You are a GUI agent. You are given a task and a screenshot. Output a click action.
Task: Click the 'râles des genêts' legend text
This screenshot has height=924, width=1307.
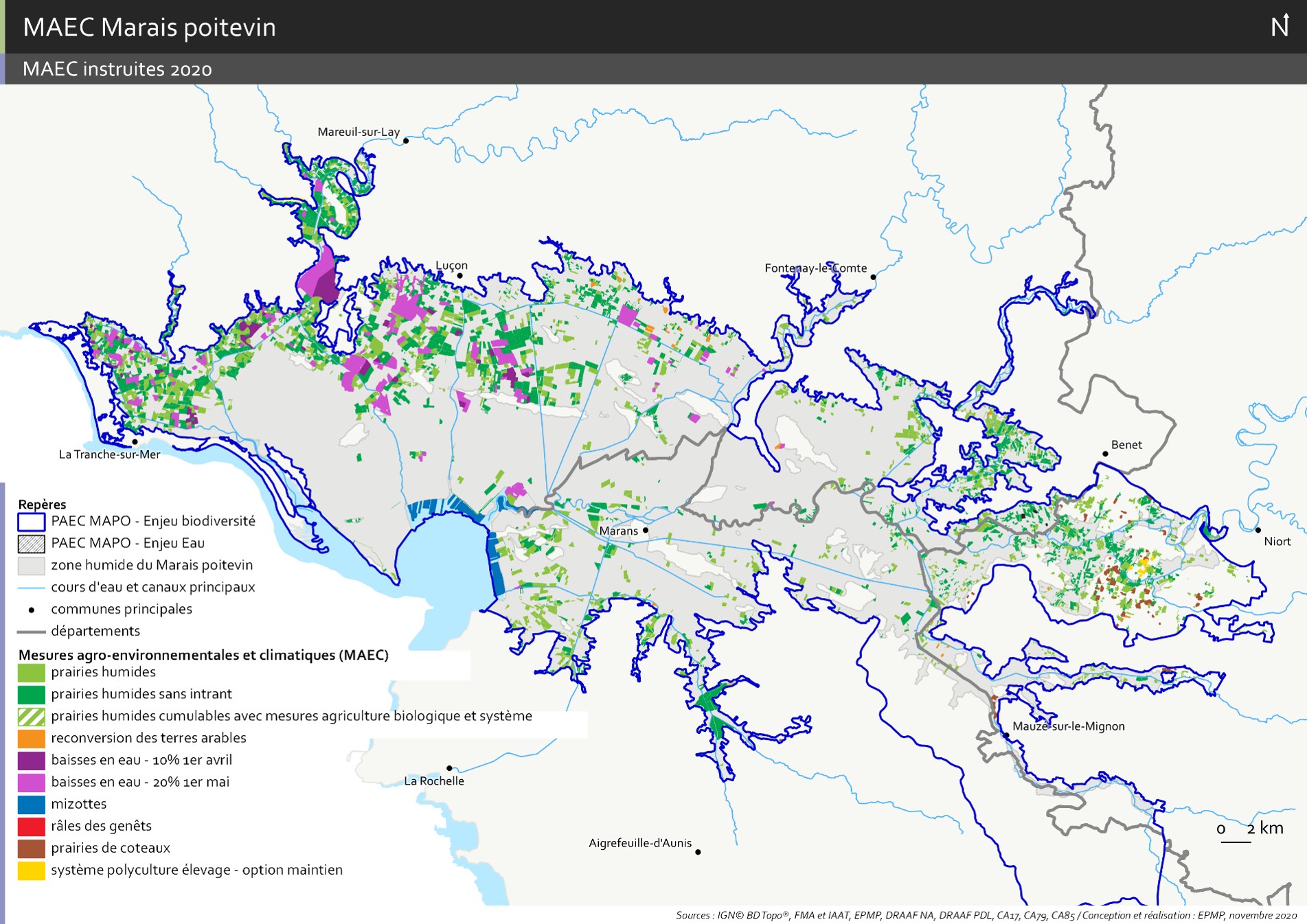(101, 826)
